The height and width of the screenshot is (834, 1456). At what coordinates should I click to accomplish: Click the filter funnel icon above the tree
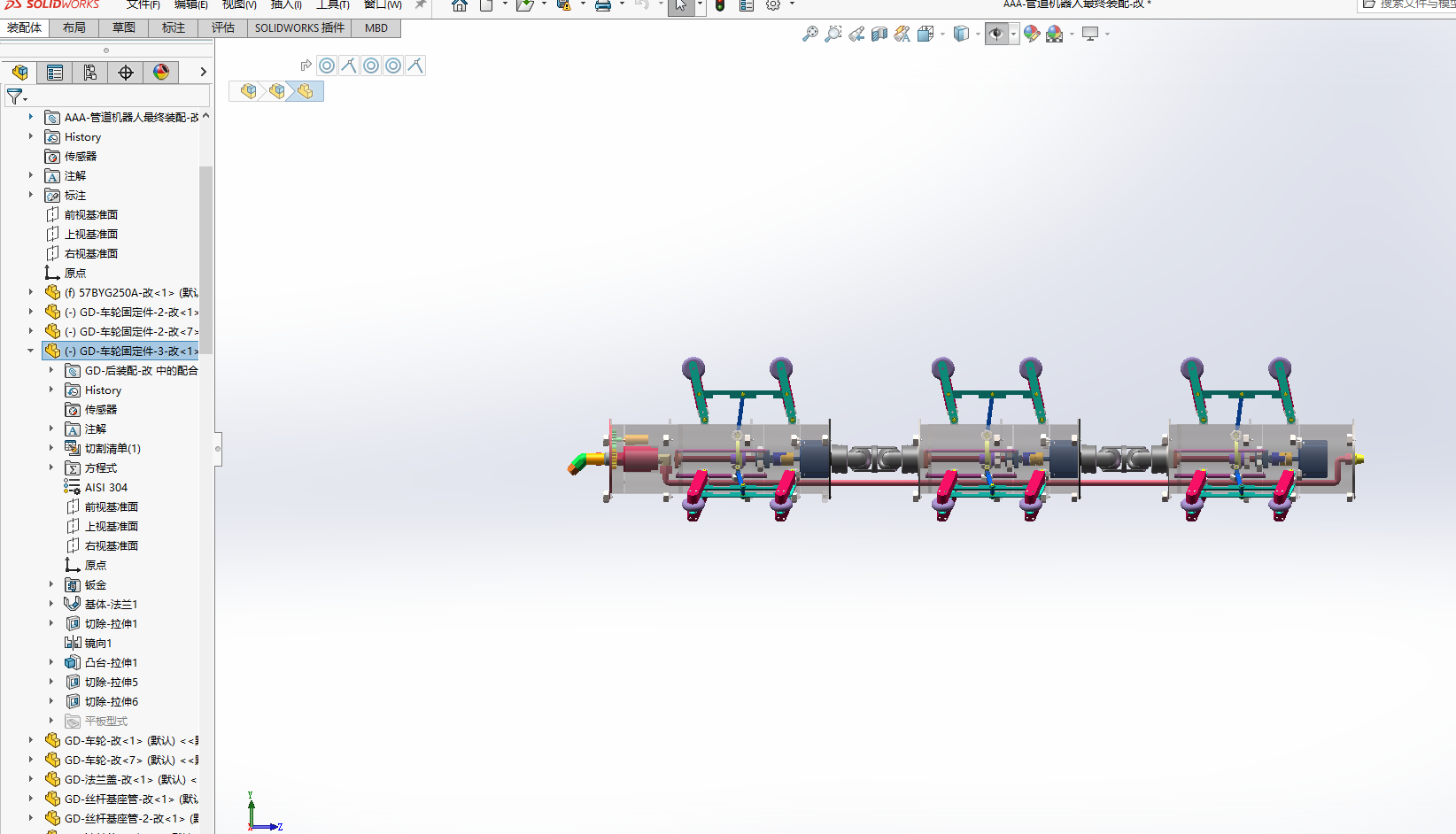pos(16,97)
